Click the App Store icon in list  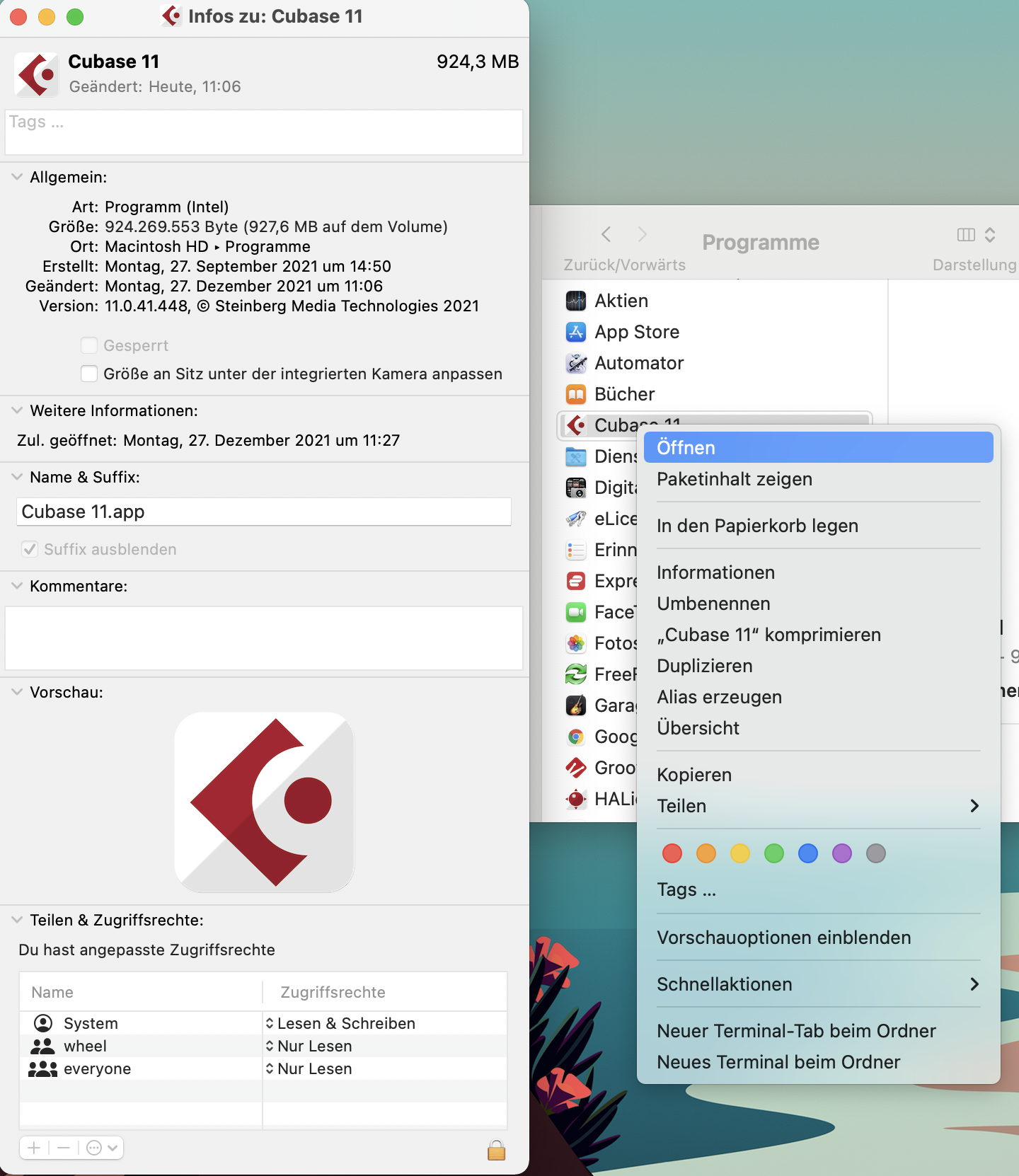[576, 332]
